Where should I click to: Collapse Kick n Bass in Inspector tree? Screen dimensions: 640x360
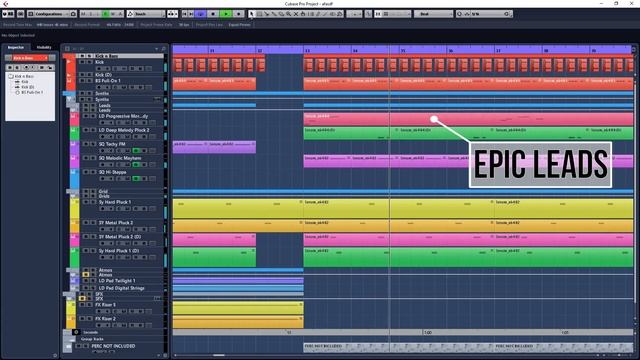pyautogui.click(x=11, y=76)
